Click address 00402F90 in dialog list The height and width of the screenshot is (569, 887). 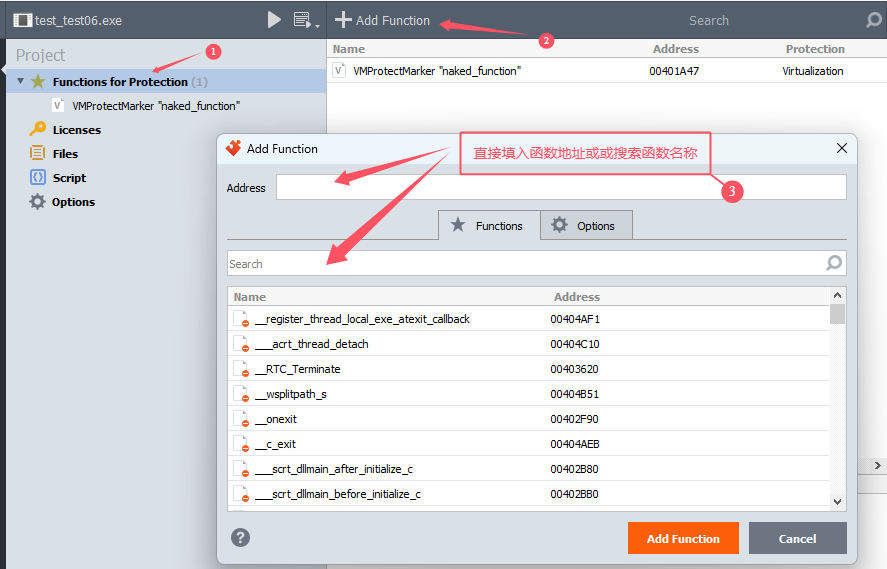click(x=574, y=419)
